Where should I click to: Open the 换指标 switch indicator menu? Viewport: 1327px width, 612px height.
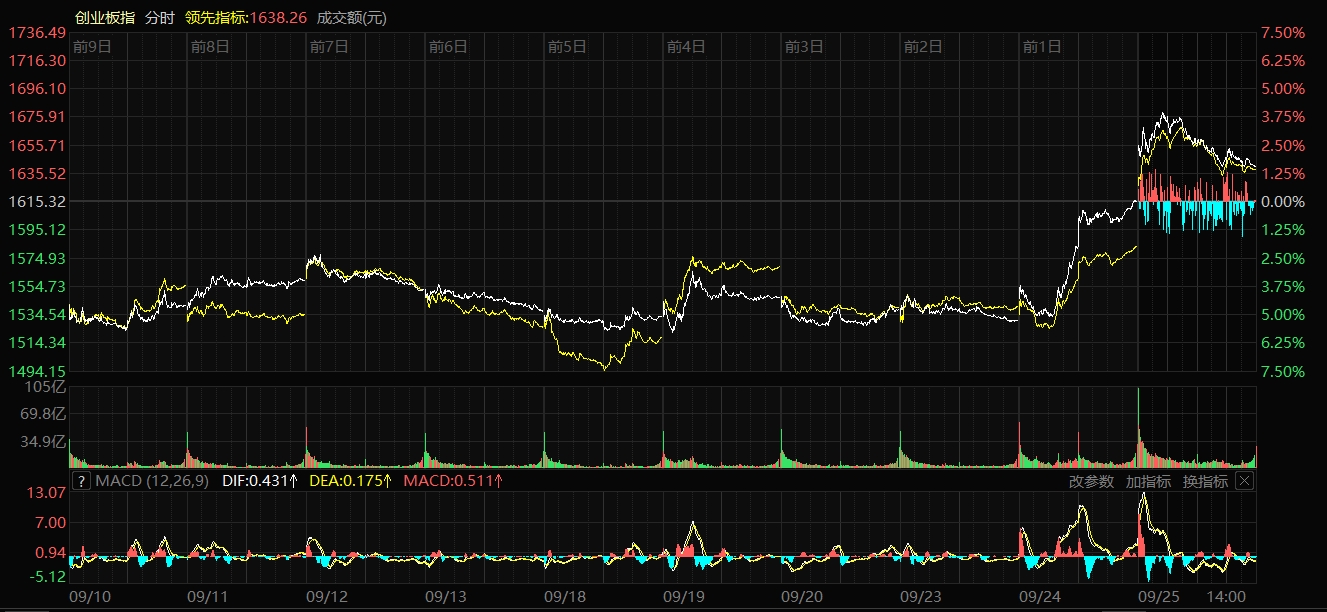[x=1205, y=481]
